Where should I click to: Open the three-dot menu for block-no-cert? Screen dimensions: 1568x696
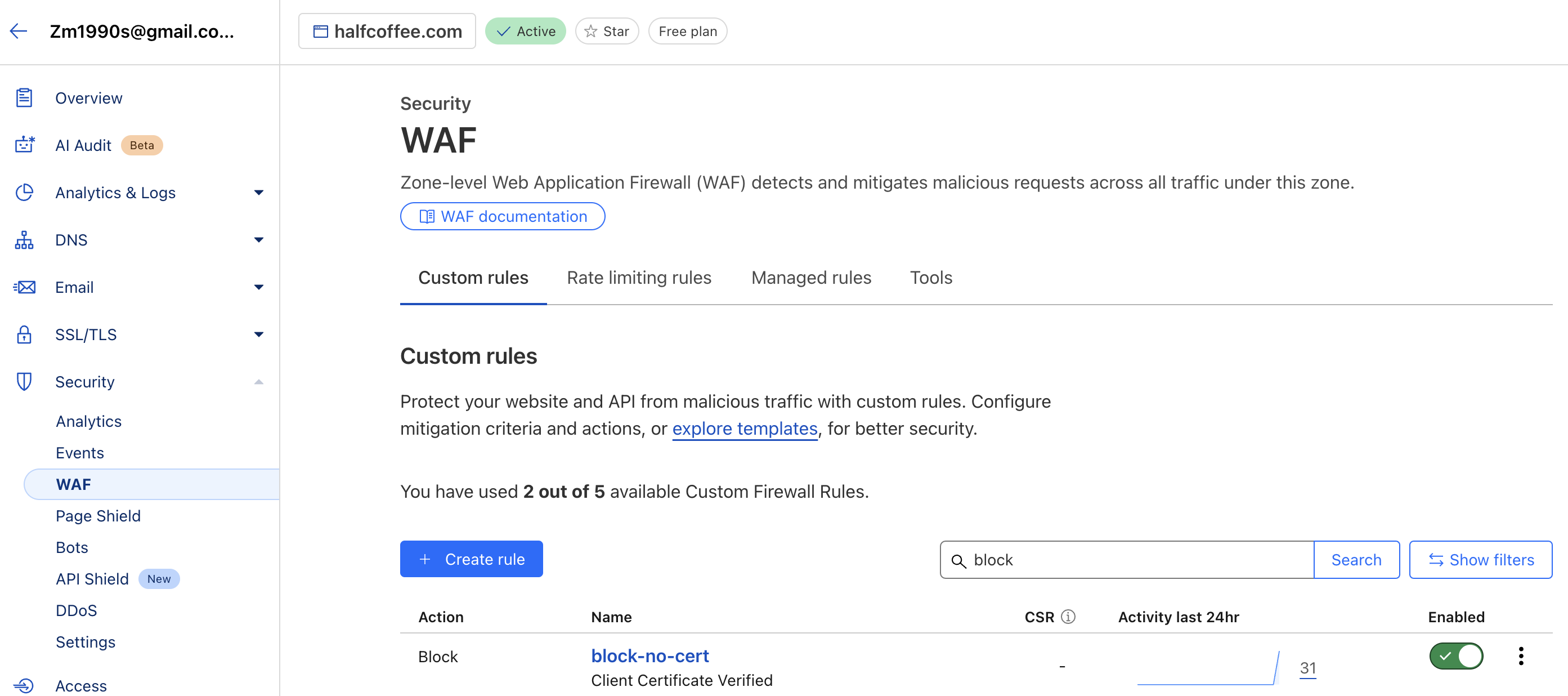[1521, 656]
